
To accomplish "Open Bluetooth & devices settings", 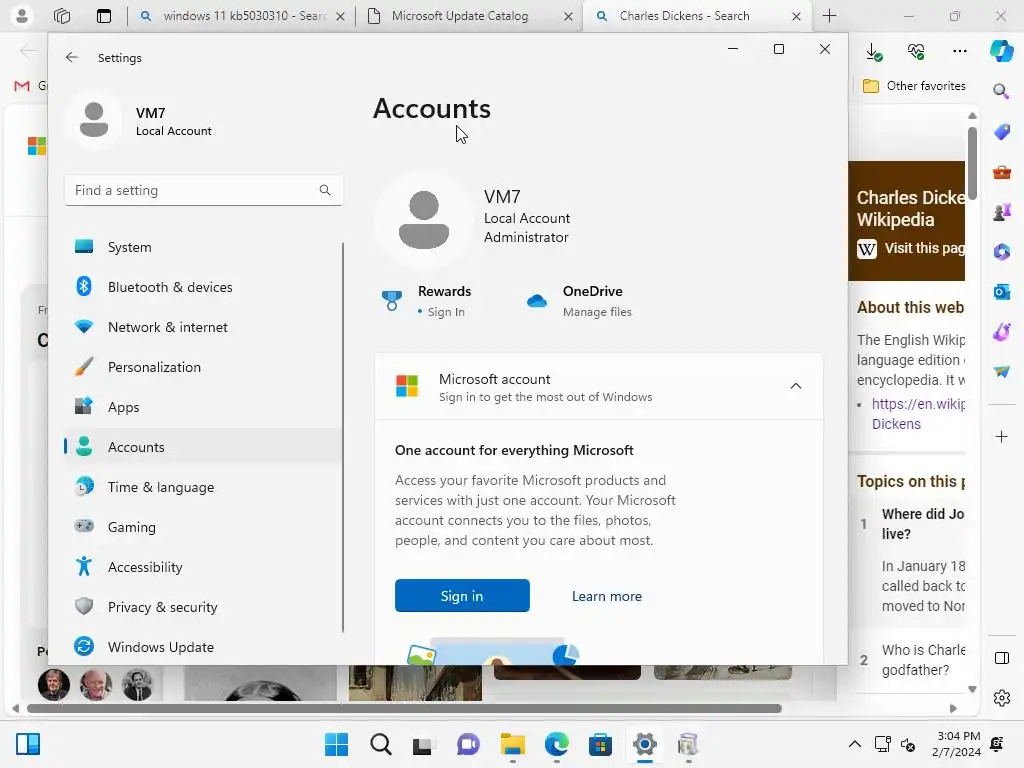I will pyautogui.click(x=203, y=287).
